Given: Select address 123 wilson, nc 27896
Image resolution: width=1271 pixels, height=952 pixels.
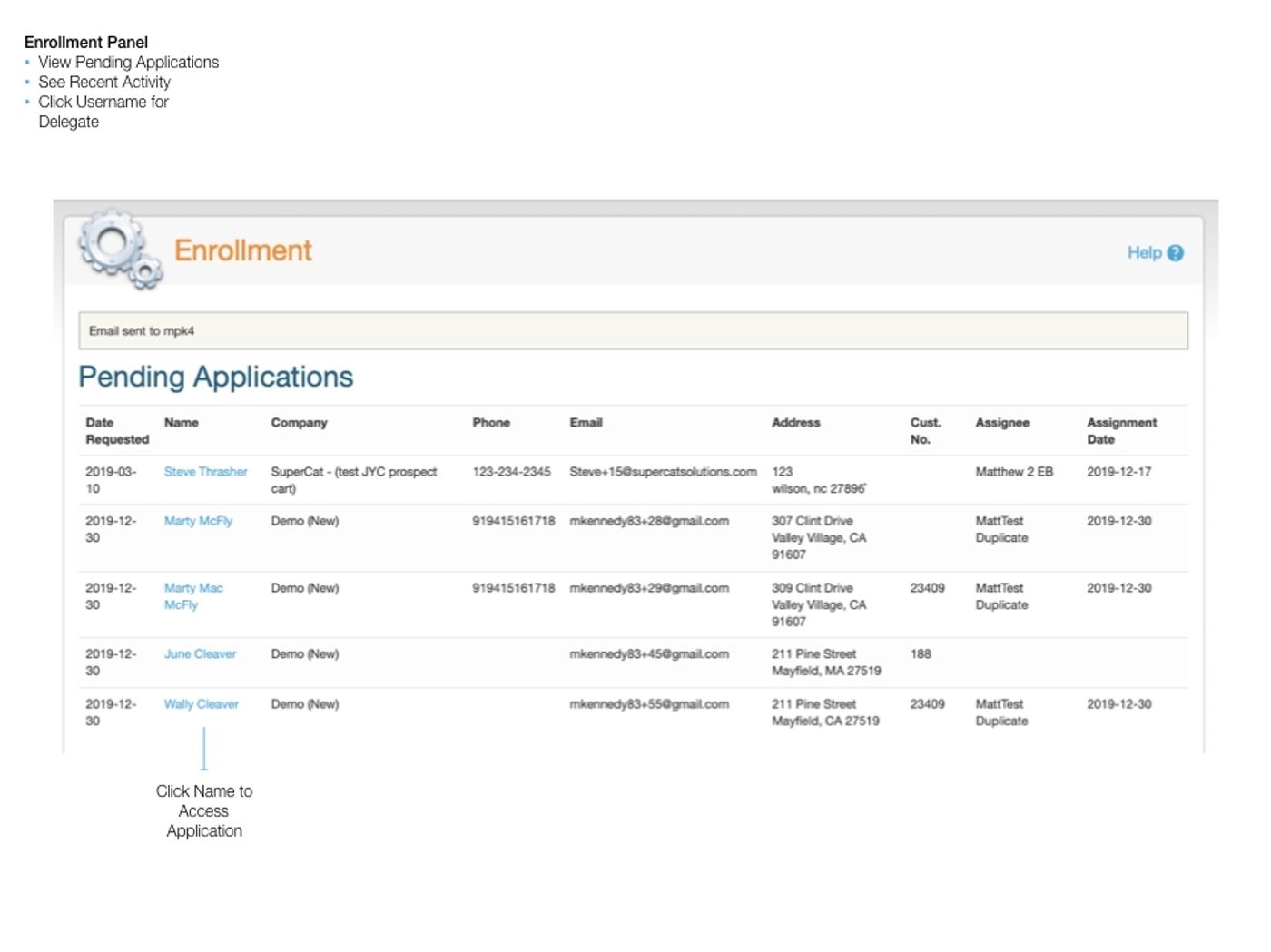Looking at the screenshot, I should point(819,480).
